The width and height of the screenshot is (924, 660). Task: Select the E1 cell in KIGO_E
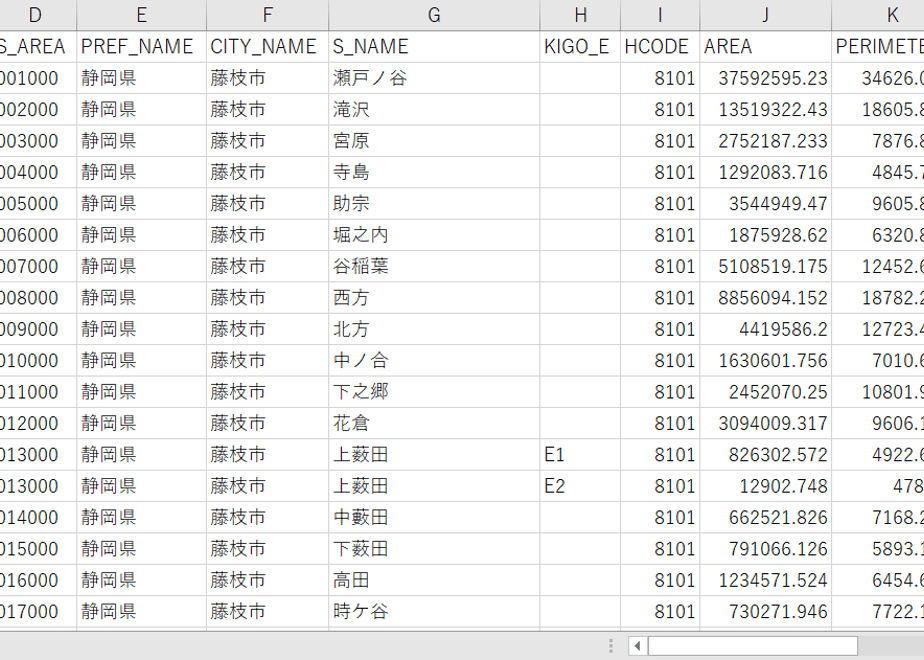point(580,454)
